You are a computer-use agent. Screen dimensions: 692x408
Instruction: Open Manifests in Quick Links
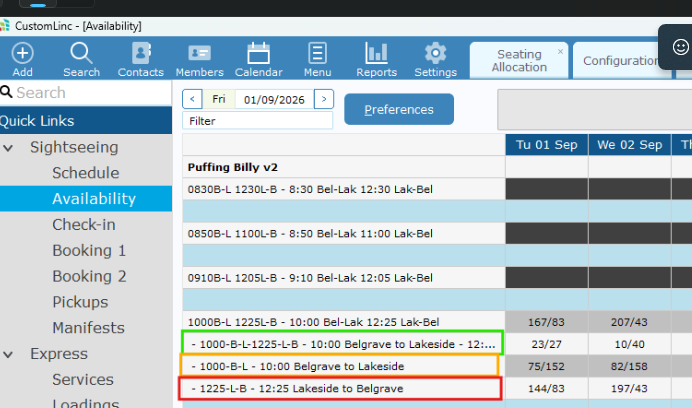pos(88,328)
